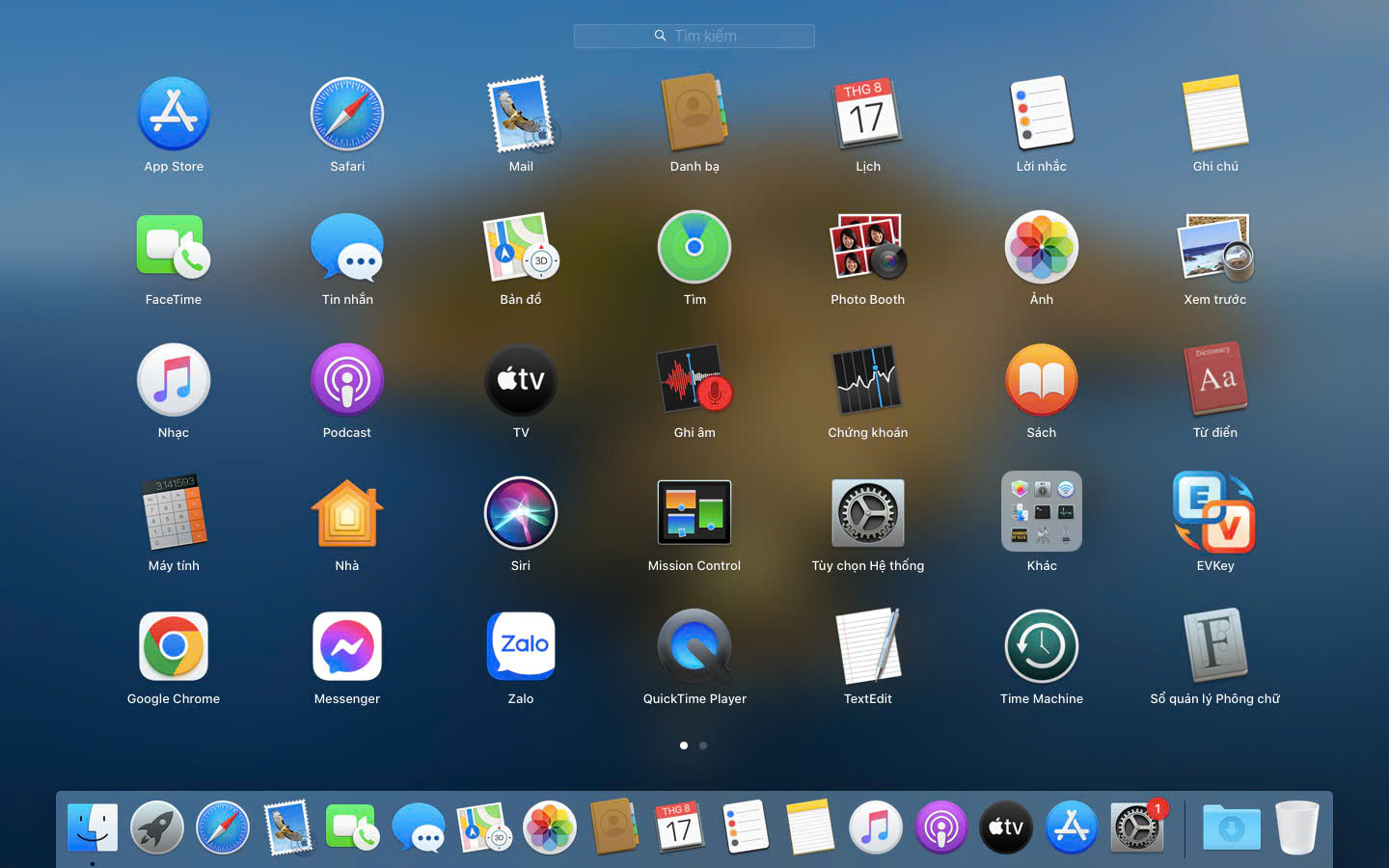Open Xem trước preview app
Viewport: 1389px width, 868px height.
pos(1215,247)
